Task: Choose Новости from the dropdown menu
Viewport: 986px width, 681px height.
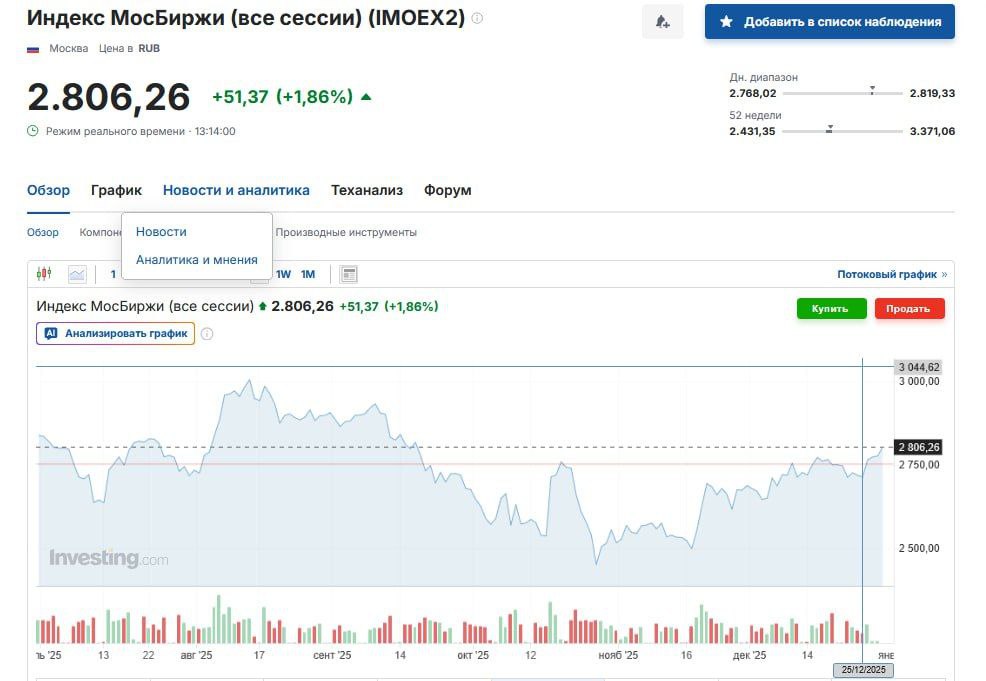Action: tap(161, 231)
